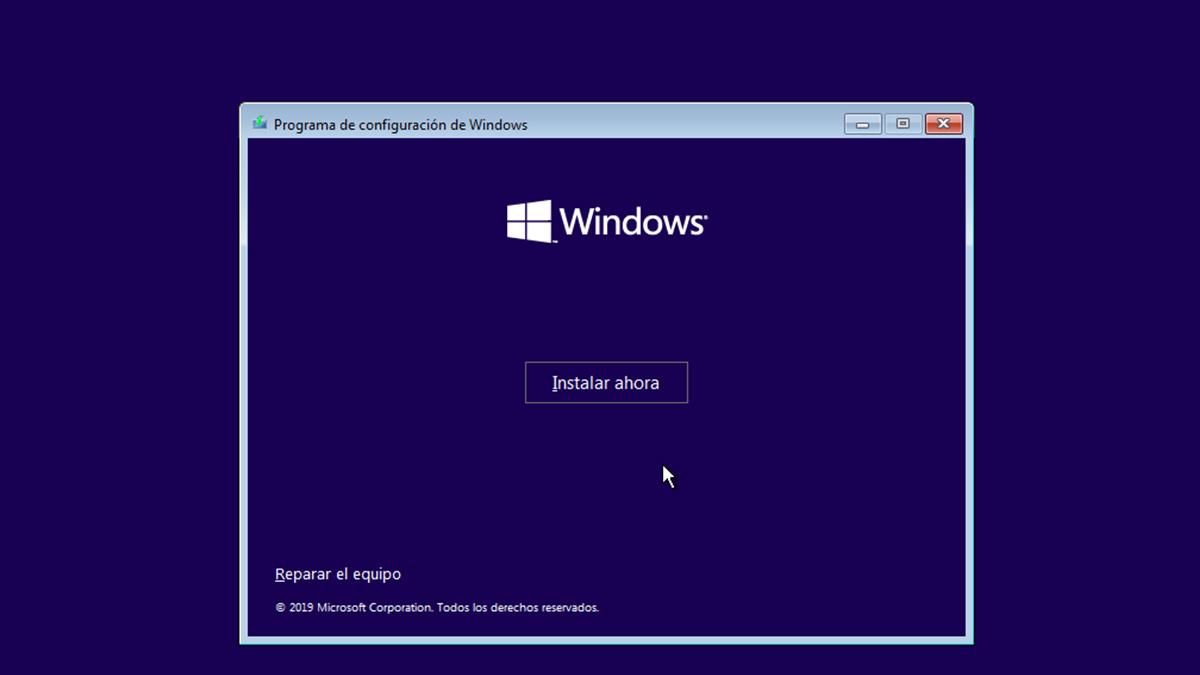Click the word 'ahora' on install button
1200x675 pixels.
(x=635, y=383)
